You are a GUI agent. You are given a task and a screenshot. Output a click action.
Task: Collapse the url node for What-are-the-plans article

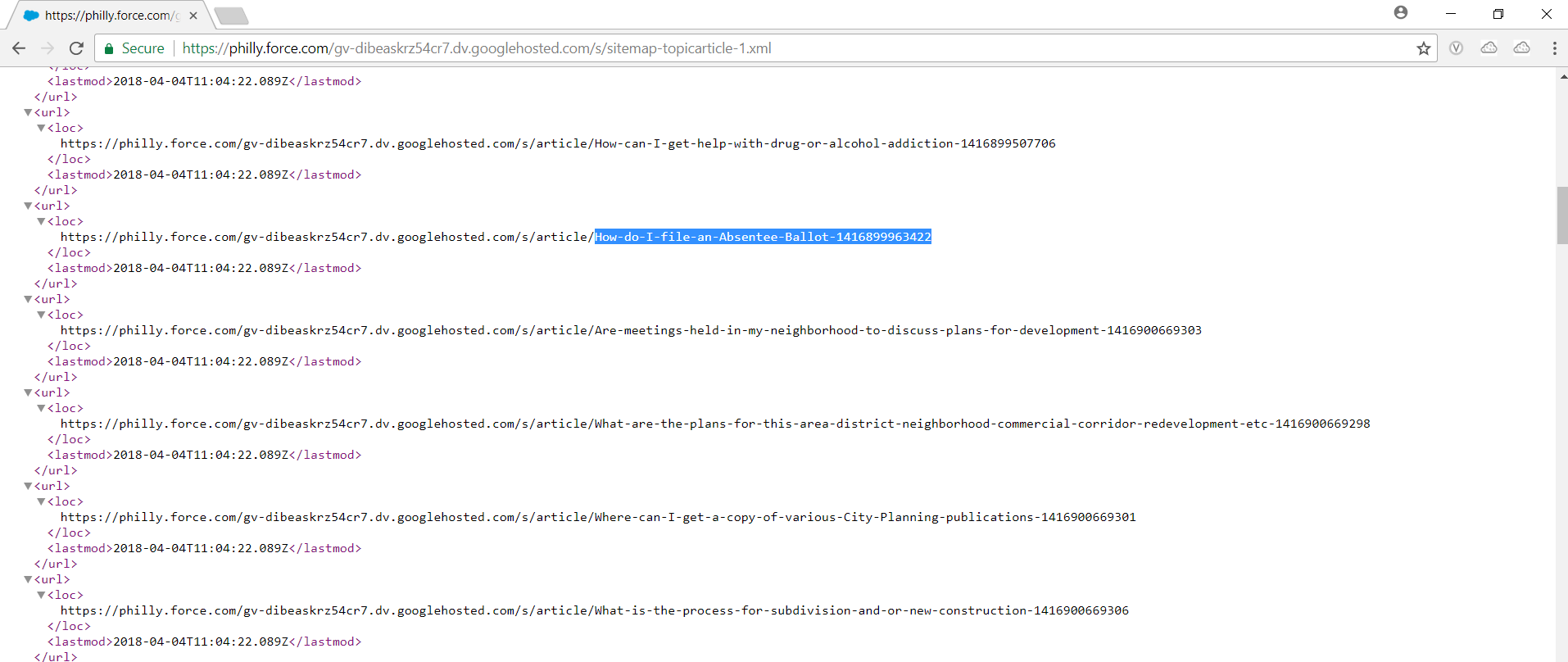[x=28, y=392]
